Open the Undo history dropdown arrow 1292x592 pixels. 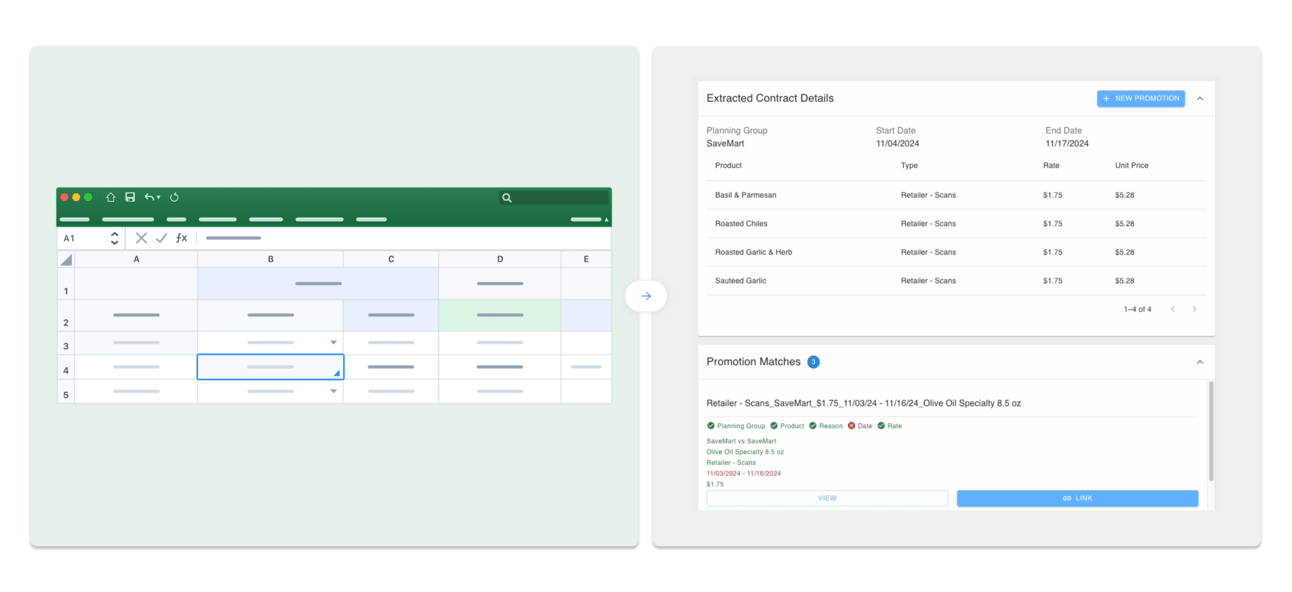pos(158,198)
